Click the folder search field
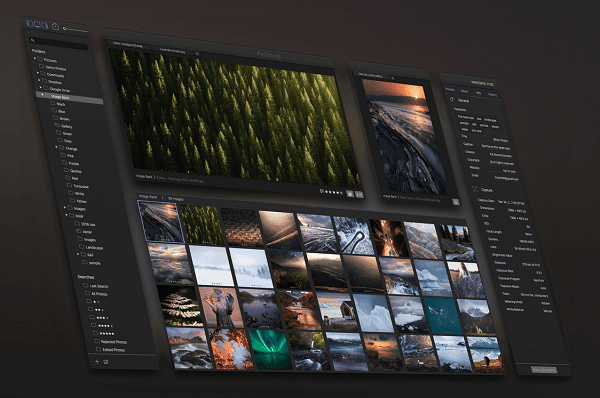This screenshot has width=600, height=398. point(59,43)
